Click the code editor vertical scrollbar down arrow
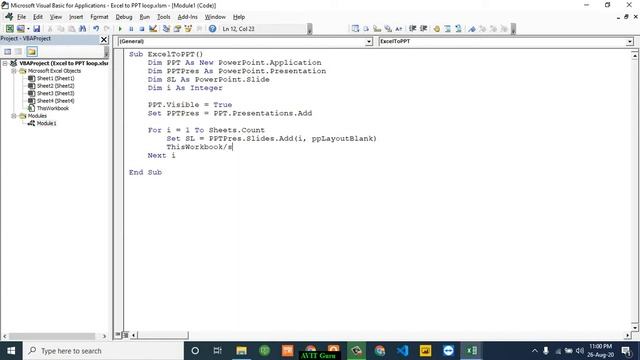The image size is (640, 360). (635, 327)
